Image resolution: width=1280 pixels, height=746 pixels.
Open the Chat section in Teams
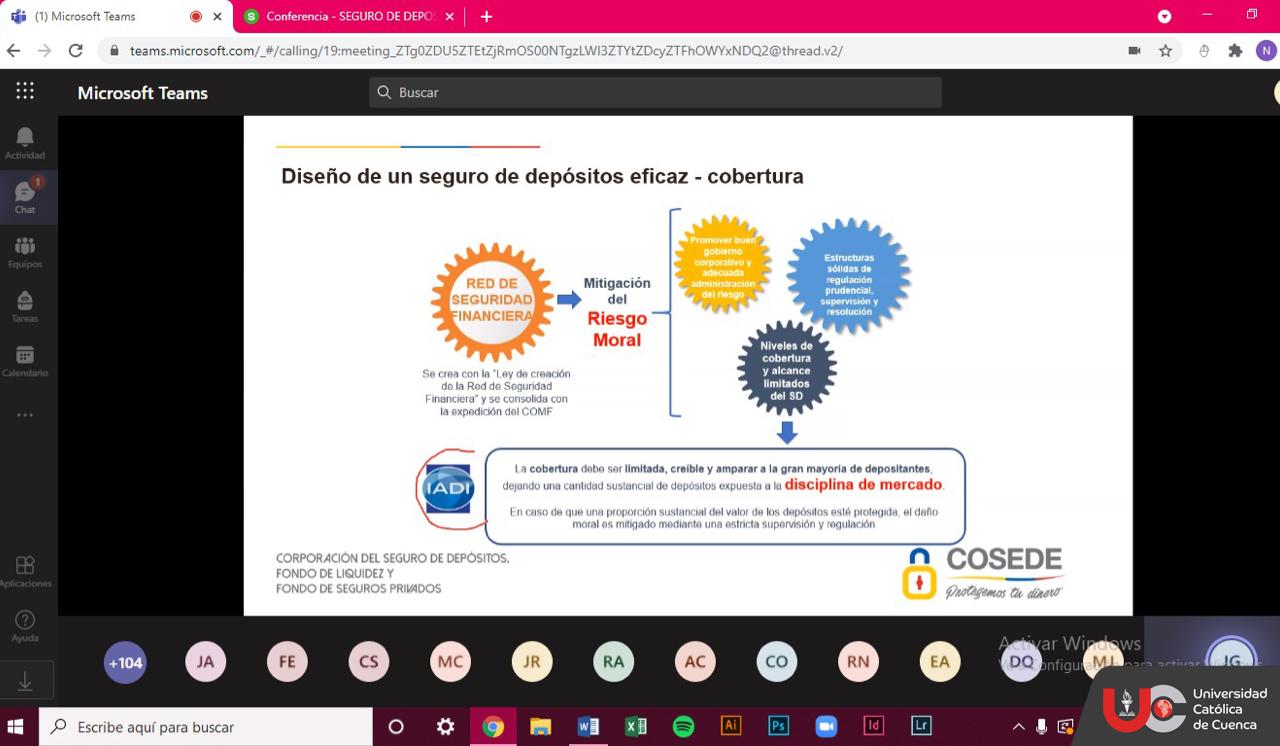[x=25, y=196]
